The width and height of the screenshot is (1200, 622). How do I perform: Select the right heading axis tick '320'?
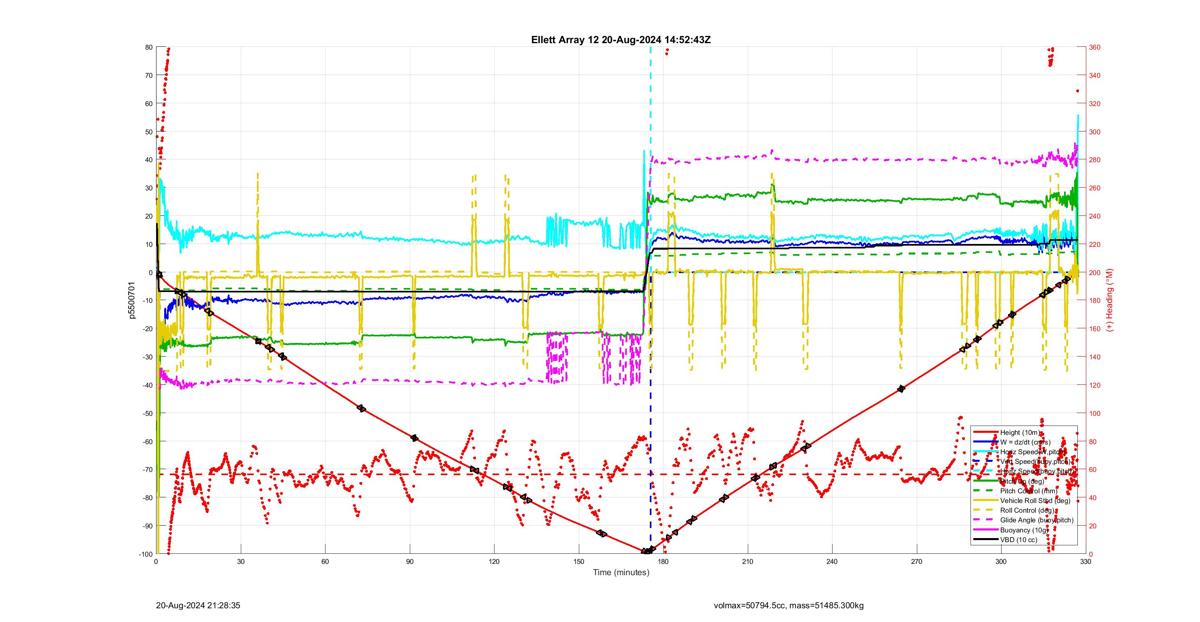[1095, 103]
